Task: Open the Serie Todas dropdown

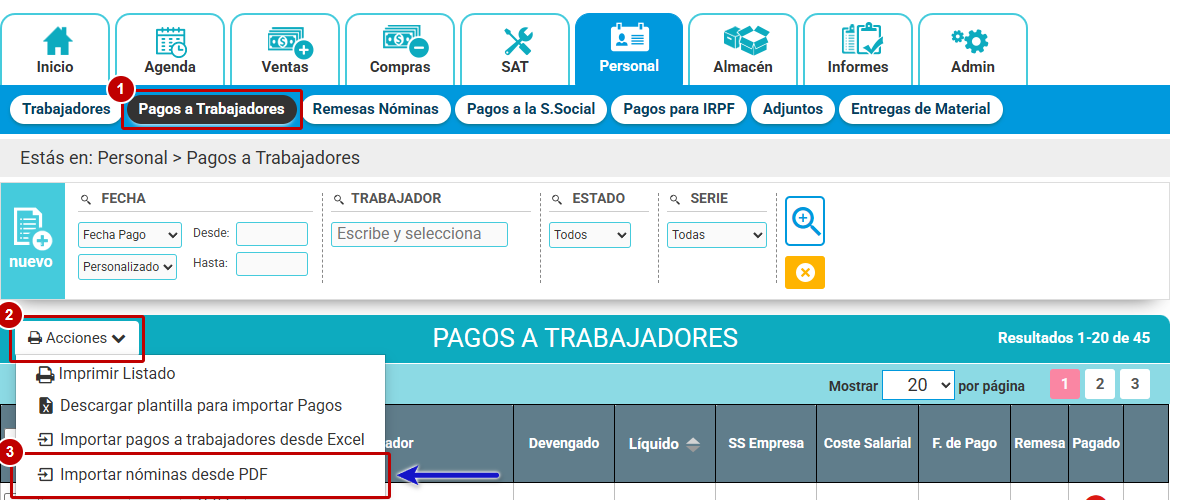Action: tap(716, 234)
